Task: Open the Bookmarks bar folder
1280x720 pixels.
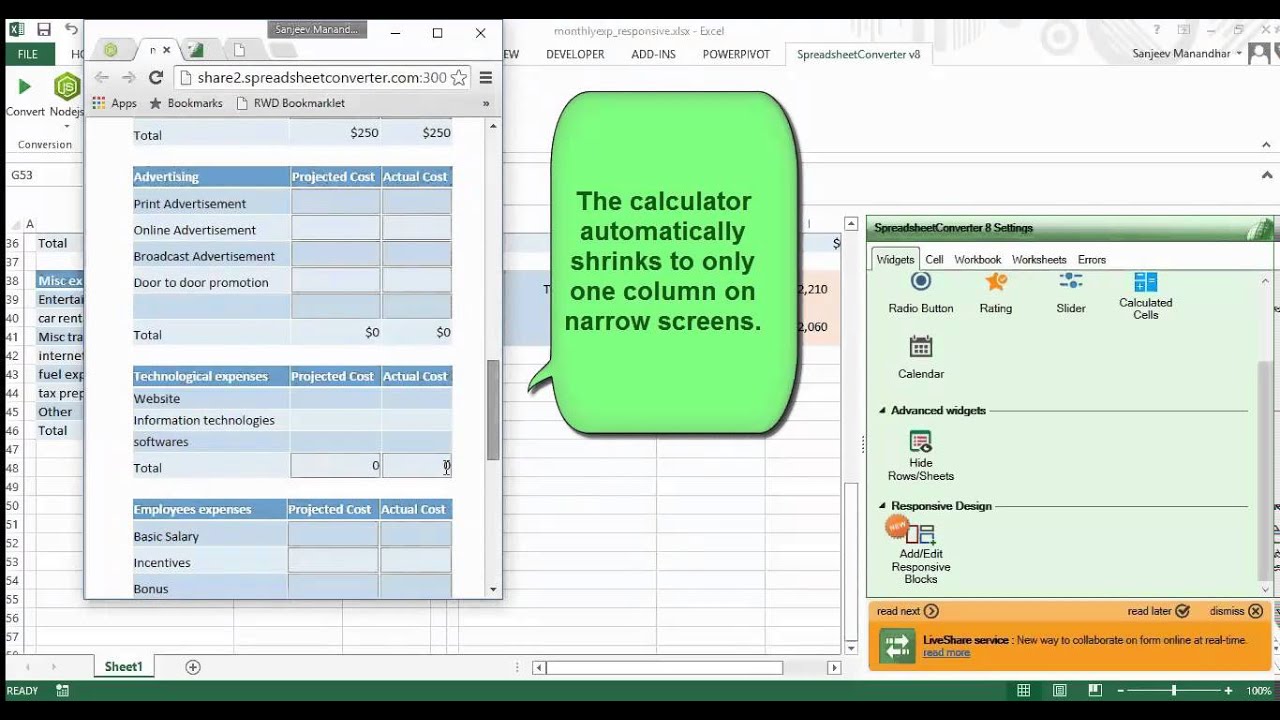Action: pos(186,103)
